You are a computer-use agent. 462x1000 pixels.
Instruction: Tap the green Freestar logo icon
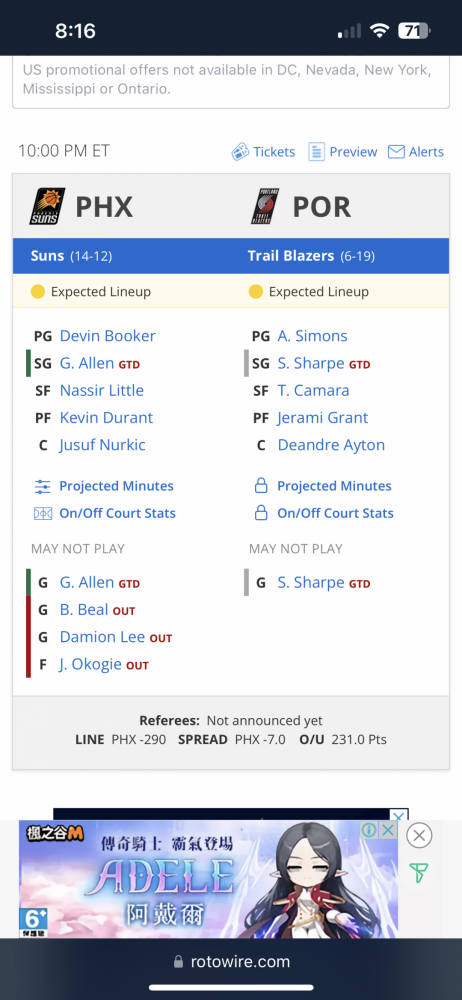point(419,872)
